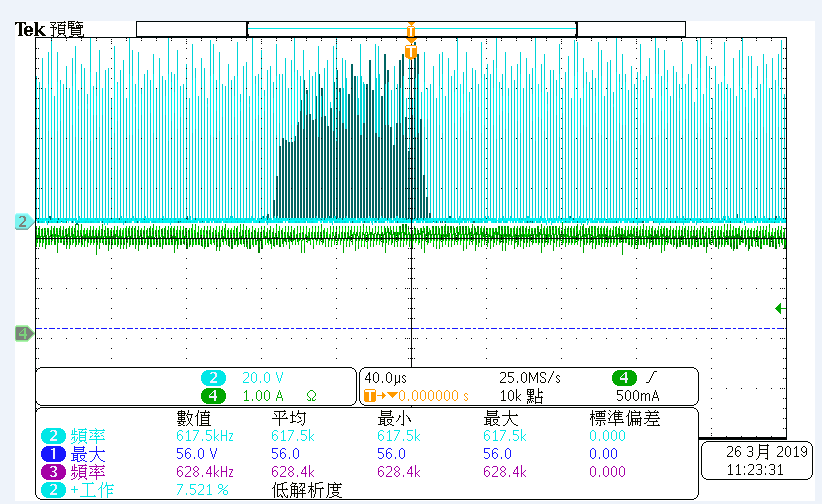The width and height of the screenshot is (822, 504).
Task: Click the 0.000000 s trigger delay readout
Action: tap(434, 396)
